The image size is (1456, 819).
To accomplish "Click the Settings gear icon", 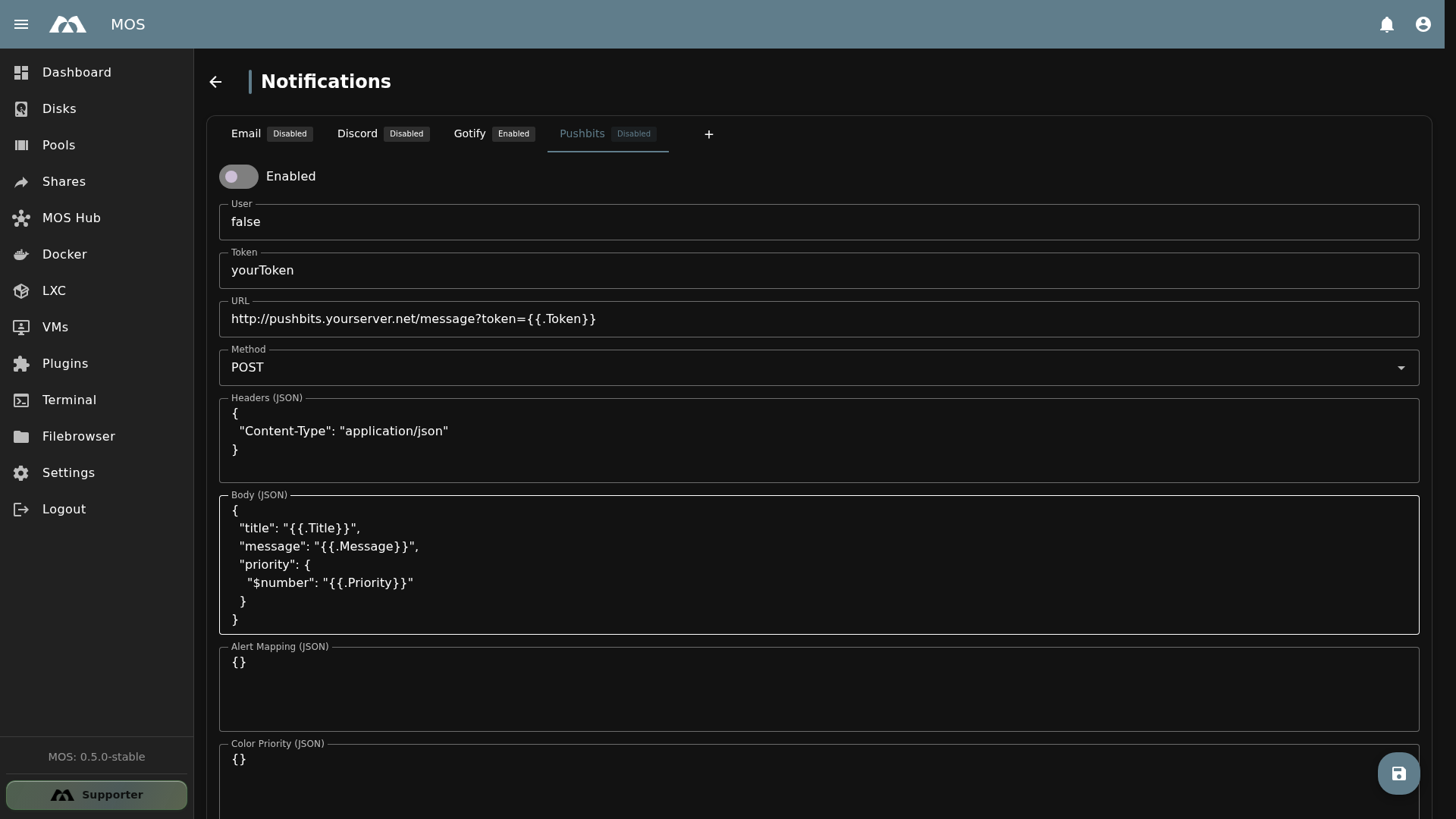I will point(21,473).
